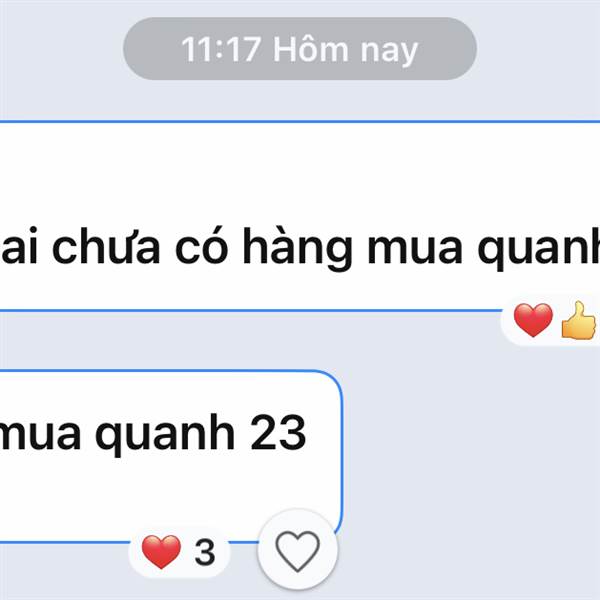This screenshot has height=600, width=600.
Task: Click "Hôm nay" in the date separator
Action: pos(345,49)
